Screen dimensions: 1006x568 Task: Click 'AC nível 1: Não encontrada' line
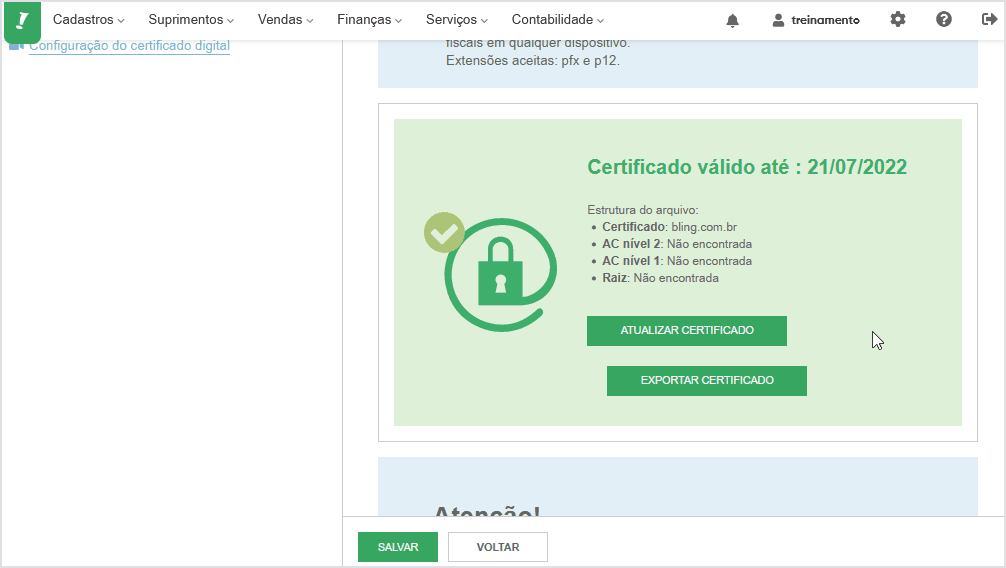[x=677, y=261]
